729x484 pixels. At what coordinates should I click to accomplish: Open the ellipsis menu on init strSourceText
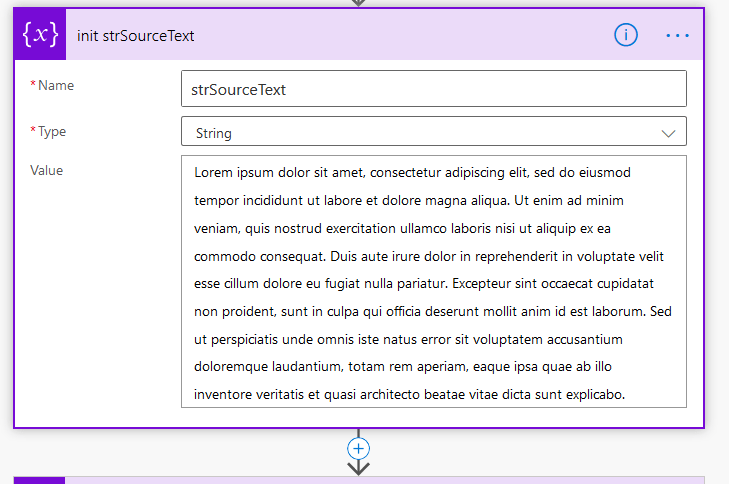(678, 35)
